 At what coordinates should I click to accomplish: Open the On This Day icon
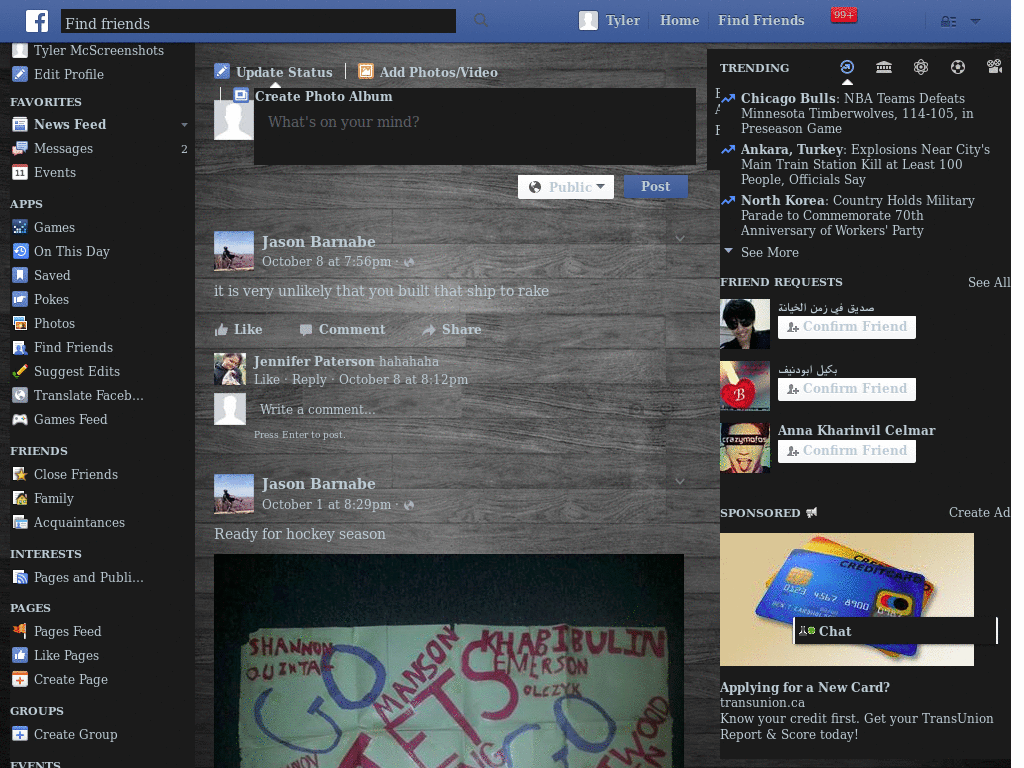coord(20,251)
